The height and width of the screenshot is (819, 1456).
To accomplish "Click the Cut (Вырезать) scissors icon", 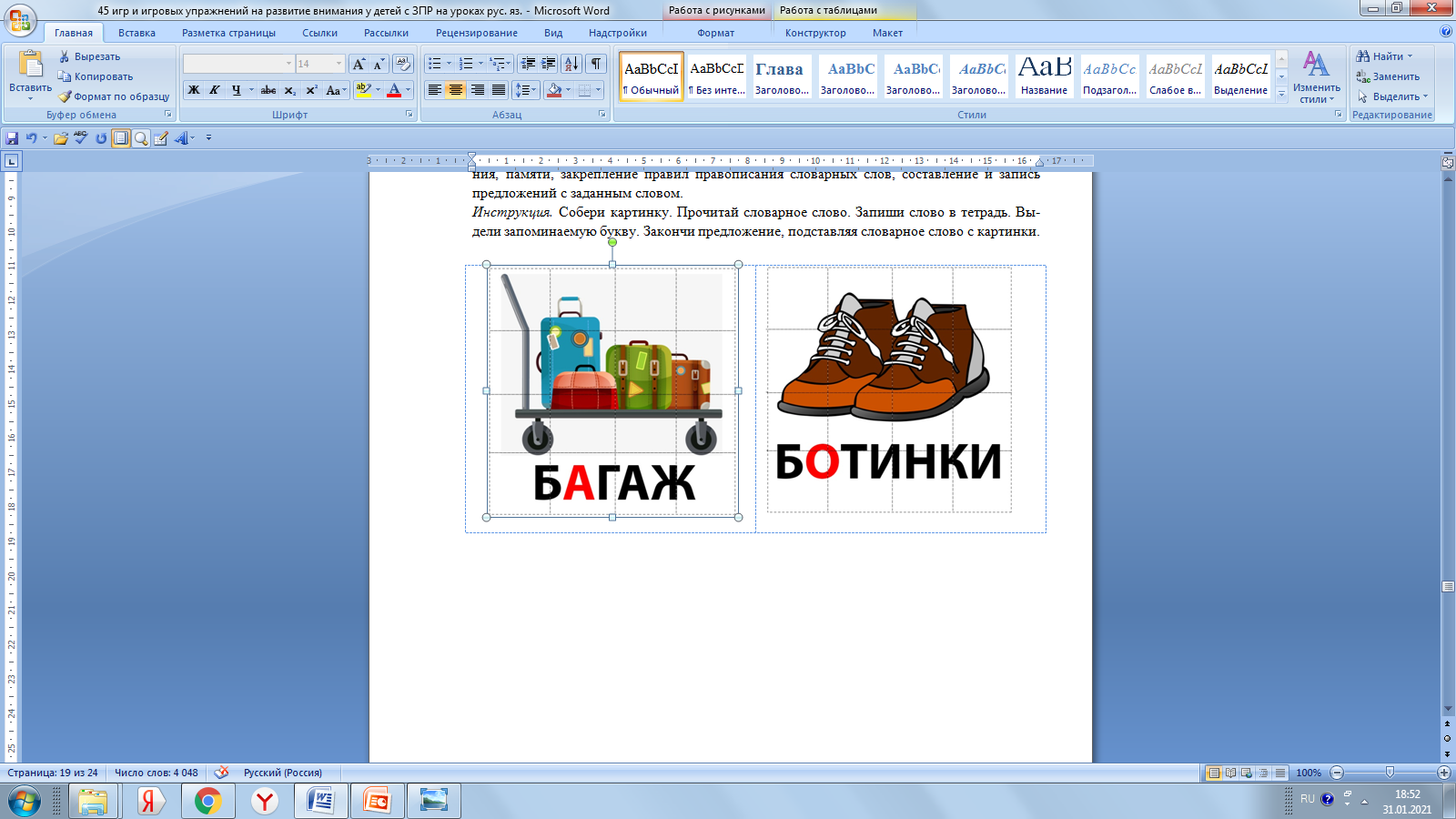I will [x=65, y=56].
